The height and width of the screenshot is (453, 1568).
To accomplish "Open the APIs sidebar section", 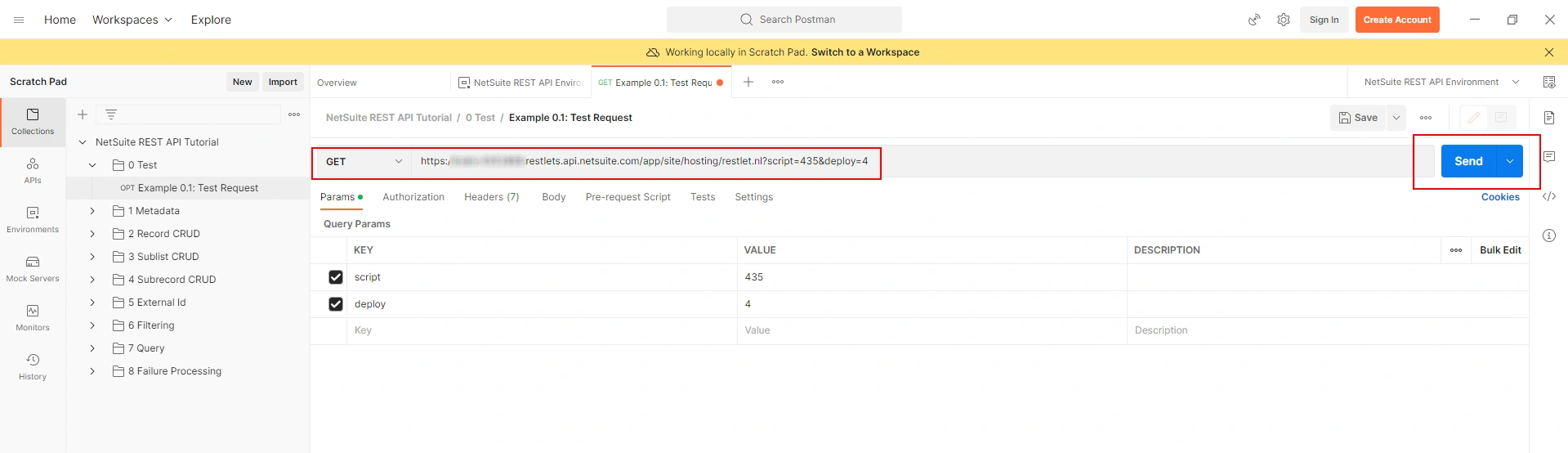I will pos(33,170).
